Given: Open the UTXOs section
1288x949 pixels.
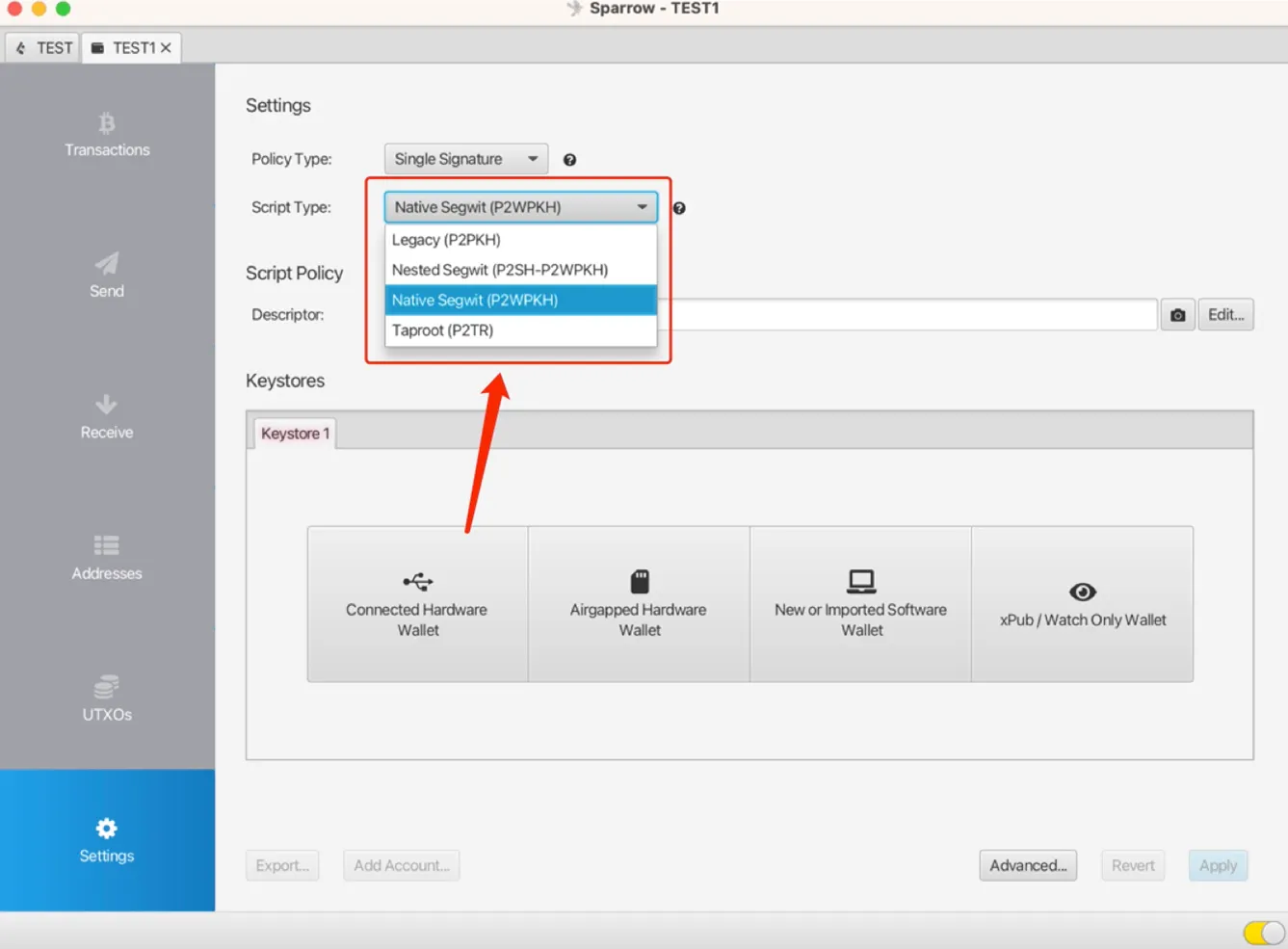Looking at the screenshot, I should click(x=107, y=699).
